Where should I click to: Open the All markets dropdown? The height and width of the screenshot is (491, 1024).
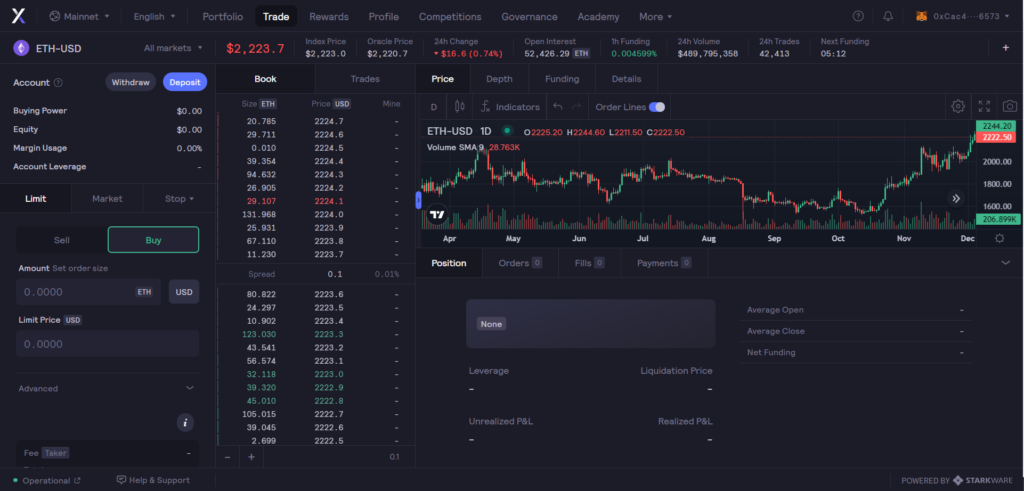(172, 48)
